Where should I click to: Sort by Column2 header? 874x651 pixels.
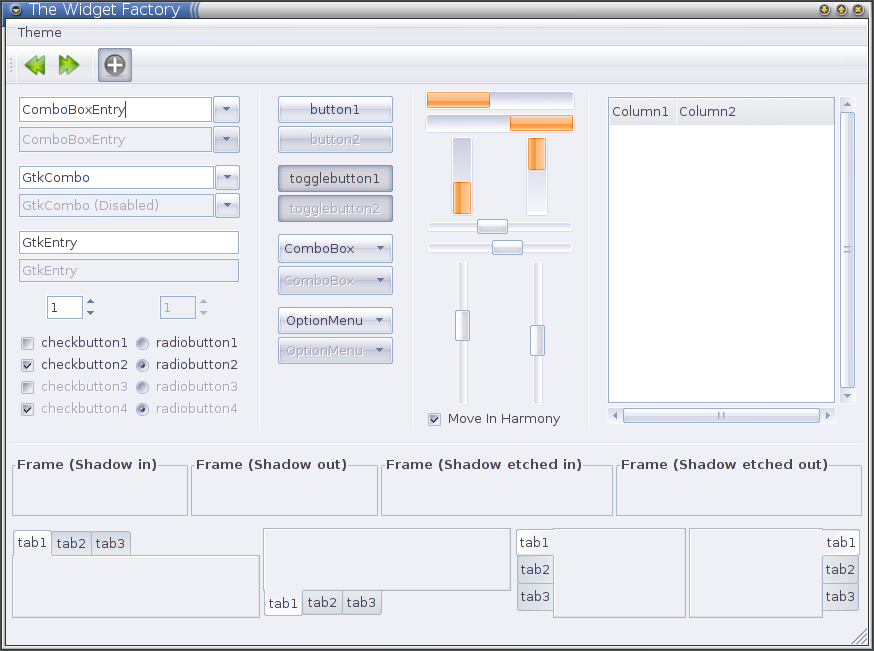(755, 111)
